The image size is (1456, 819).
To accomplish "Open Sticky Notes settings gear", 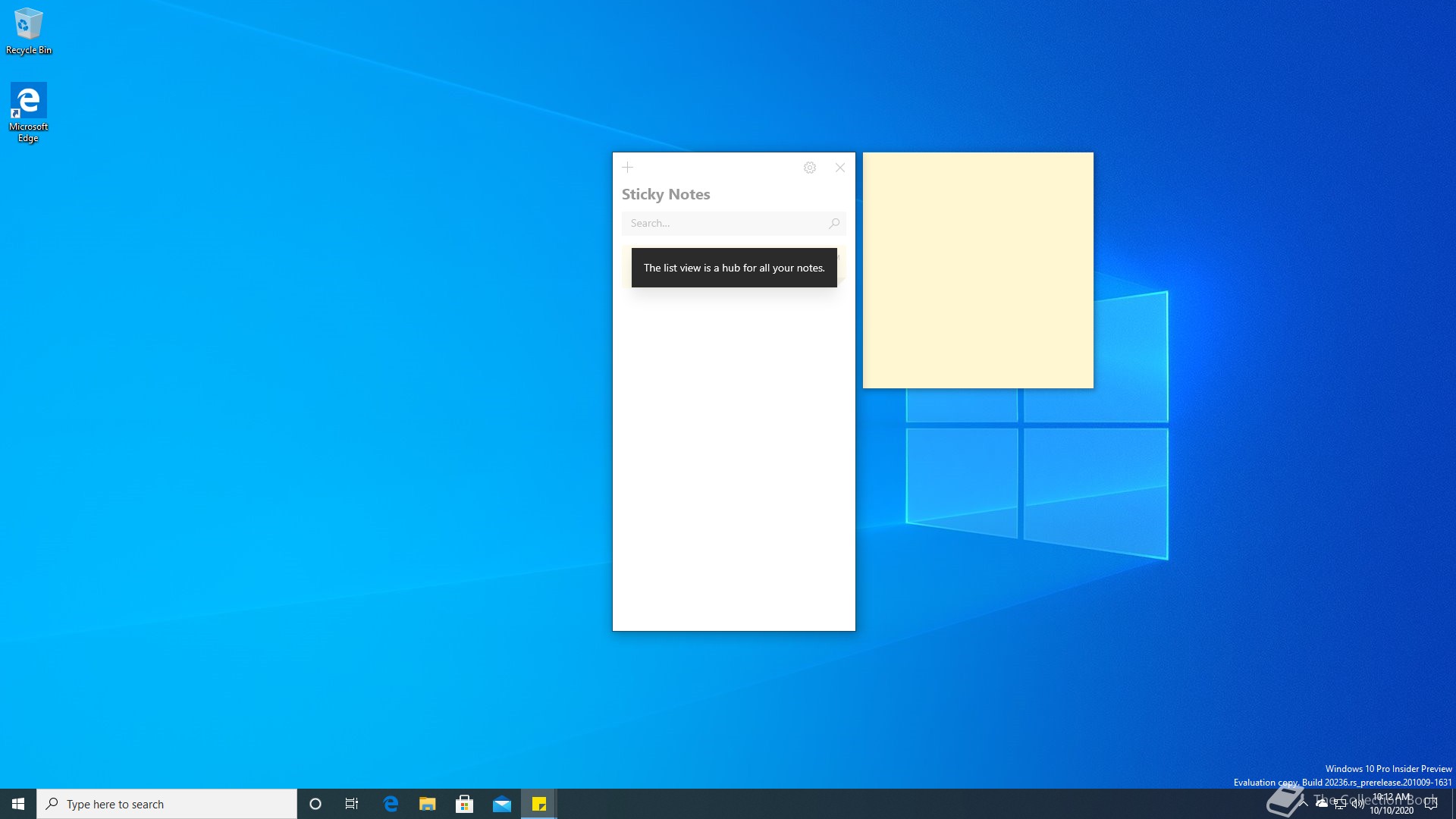I will click(x=810, y=168).
